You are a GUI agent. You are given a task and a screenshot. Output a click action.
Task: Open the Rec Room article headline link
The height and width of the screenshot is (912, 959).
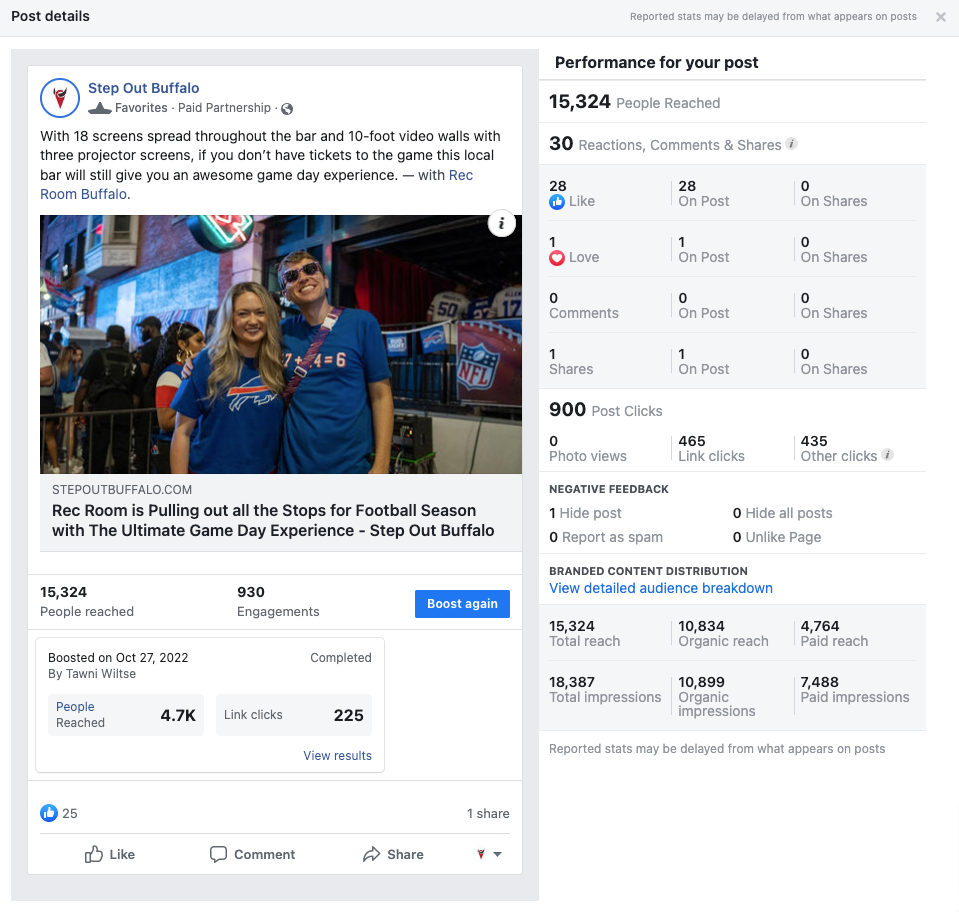coord(273,521)
